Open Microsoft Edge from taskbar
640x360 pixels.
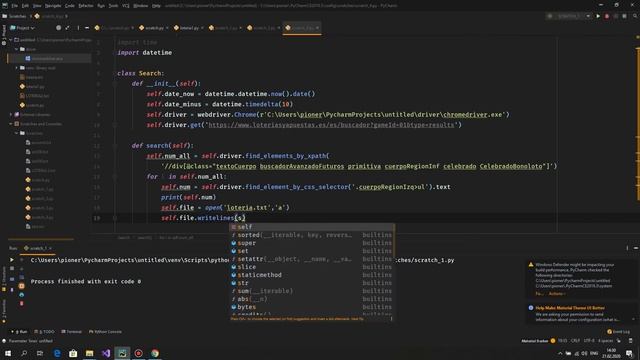(57, 353)
